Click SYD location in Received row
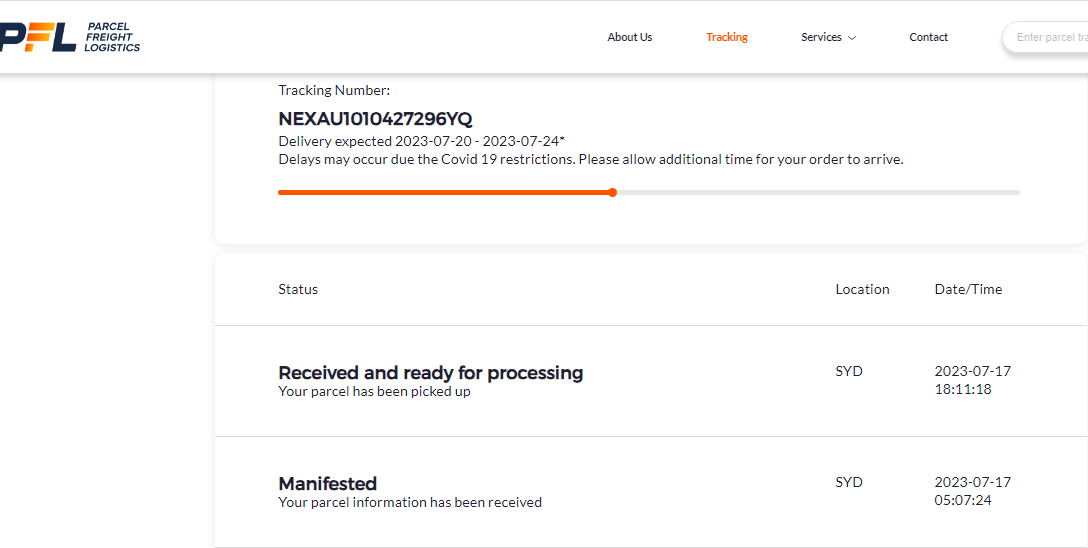Image resolution: width=1088 pixels, height=548 pixels. [849, 371]
